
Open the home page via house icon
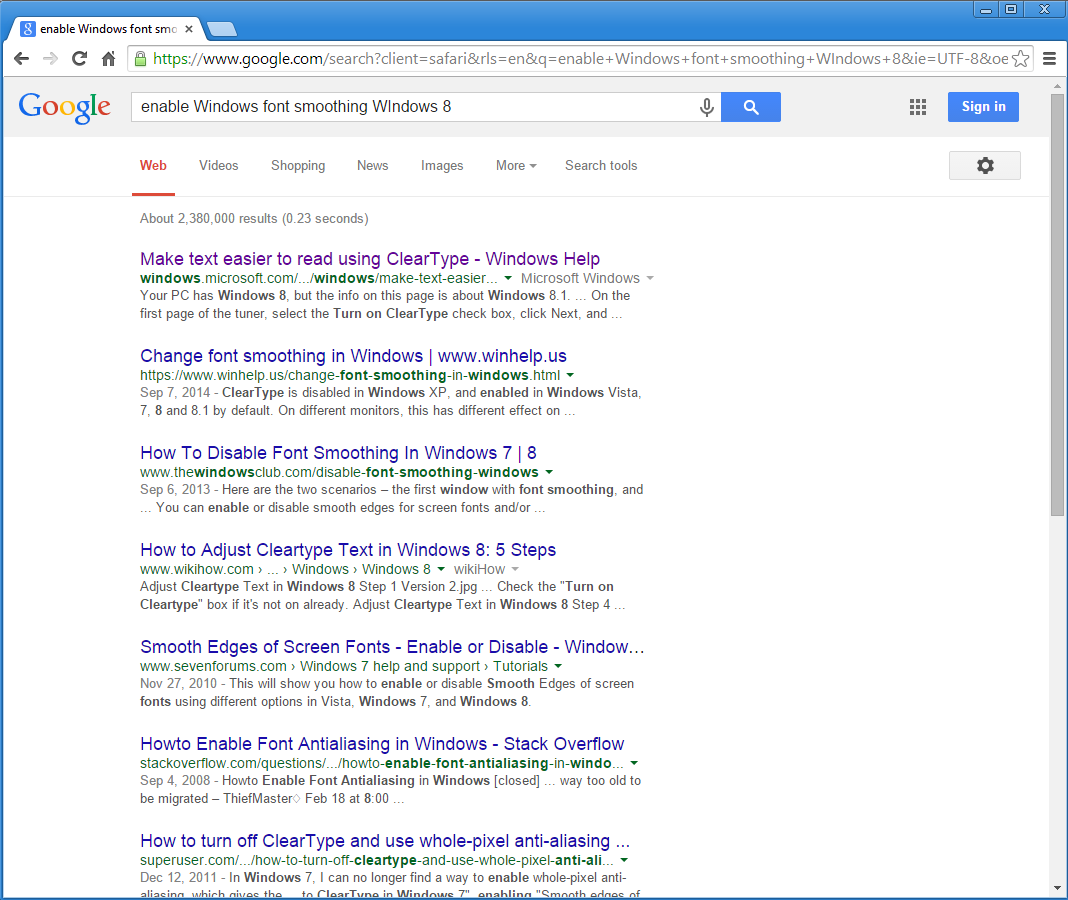(x=108, y=59)
